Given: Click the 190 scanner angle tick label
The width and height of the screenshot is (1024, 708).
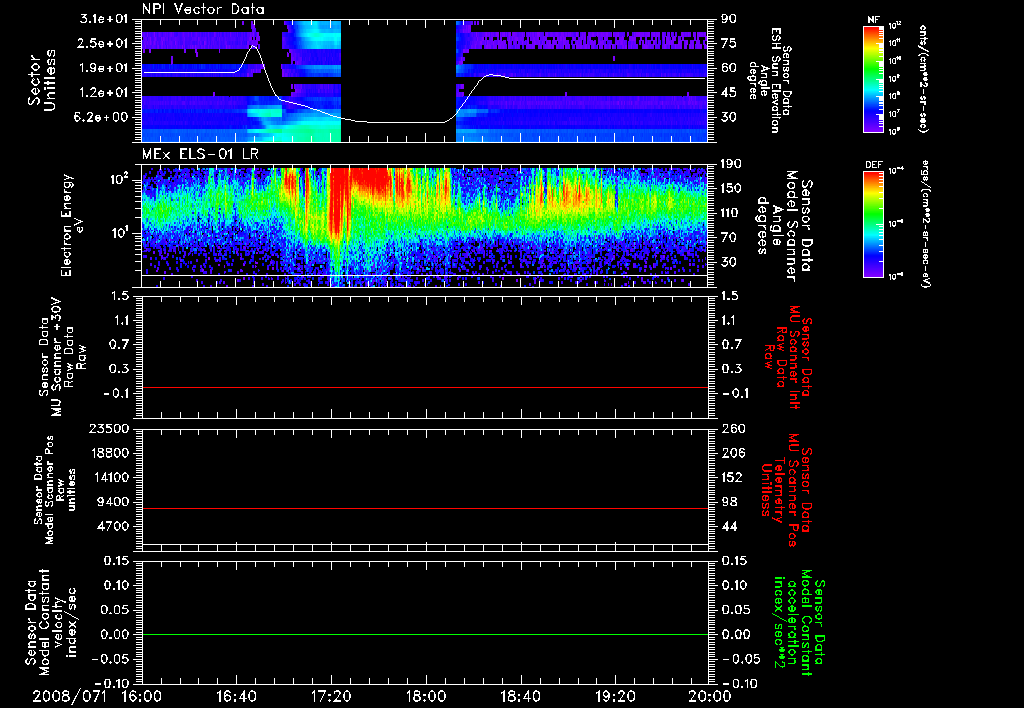Looking at the screenshot, I should [x=731, y=164].
